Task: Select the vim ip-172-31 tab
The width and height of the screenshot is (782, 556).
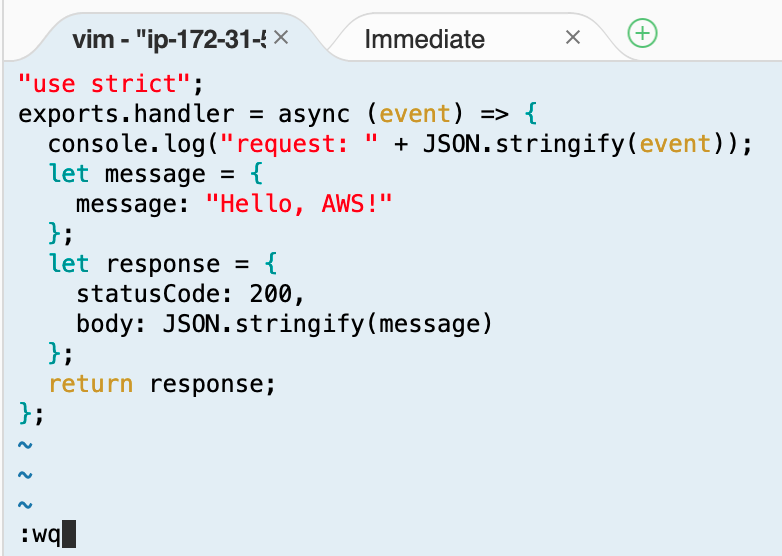Action: 169,39
